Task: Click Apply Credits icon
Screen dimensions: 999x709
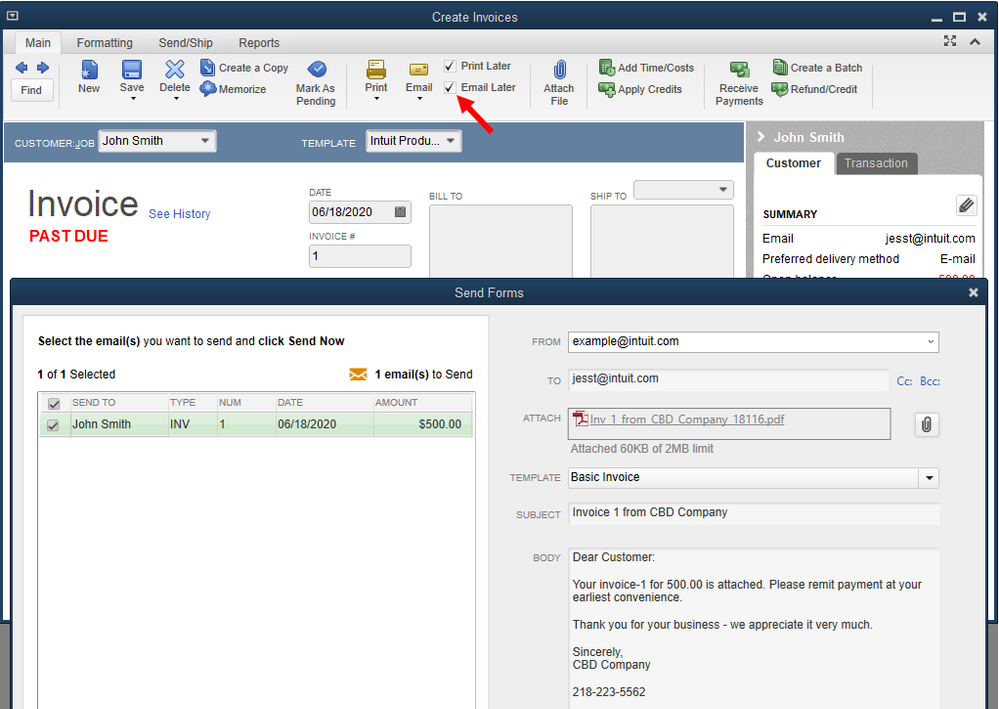Action: (607, 89)
